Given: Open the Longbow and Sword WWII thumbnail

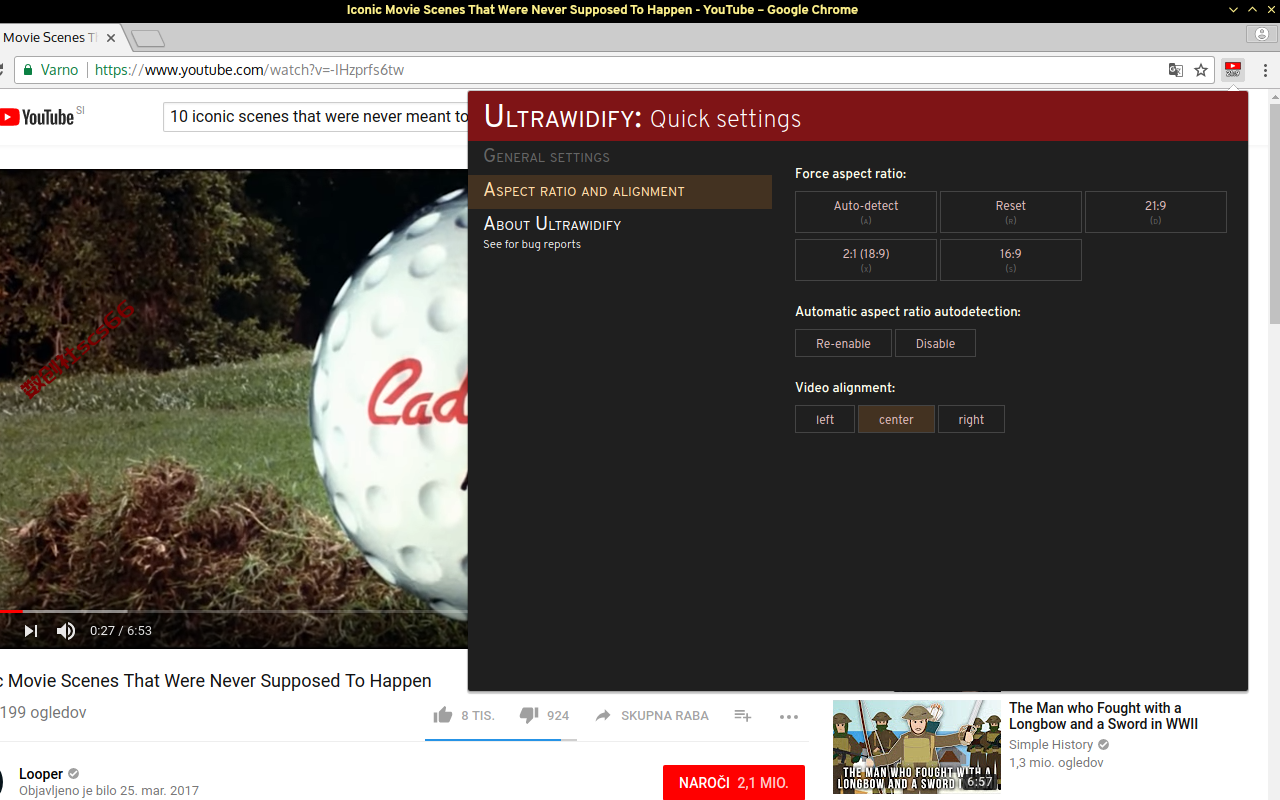Looking at the screenshot, I should point(917,746).
